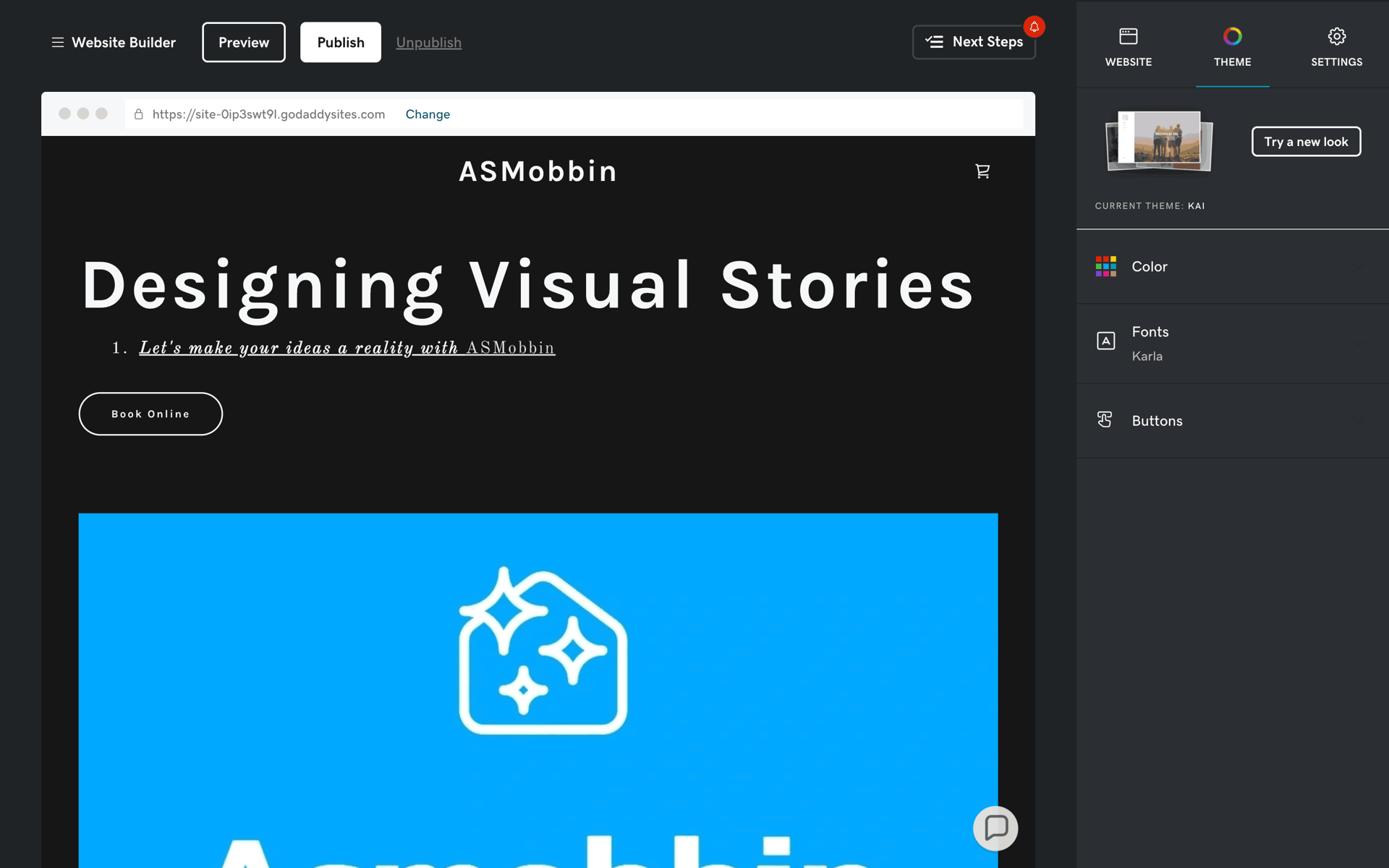
Task: Click Change next to the site URL
Action: 428,114
